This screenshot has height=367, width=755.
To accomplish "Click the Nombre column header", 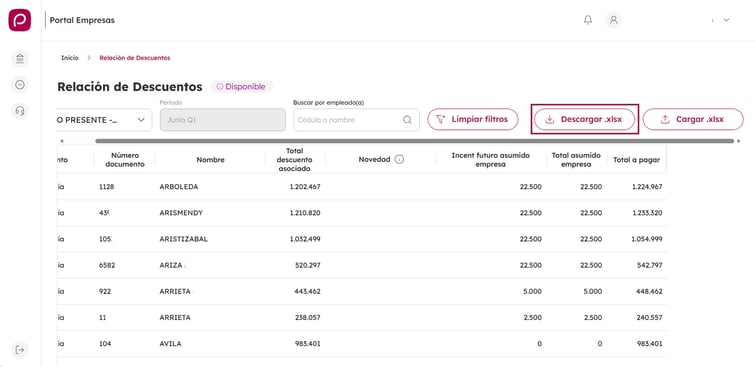I will pos(210,160).
